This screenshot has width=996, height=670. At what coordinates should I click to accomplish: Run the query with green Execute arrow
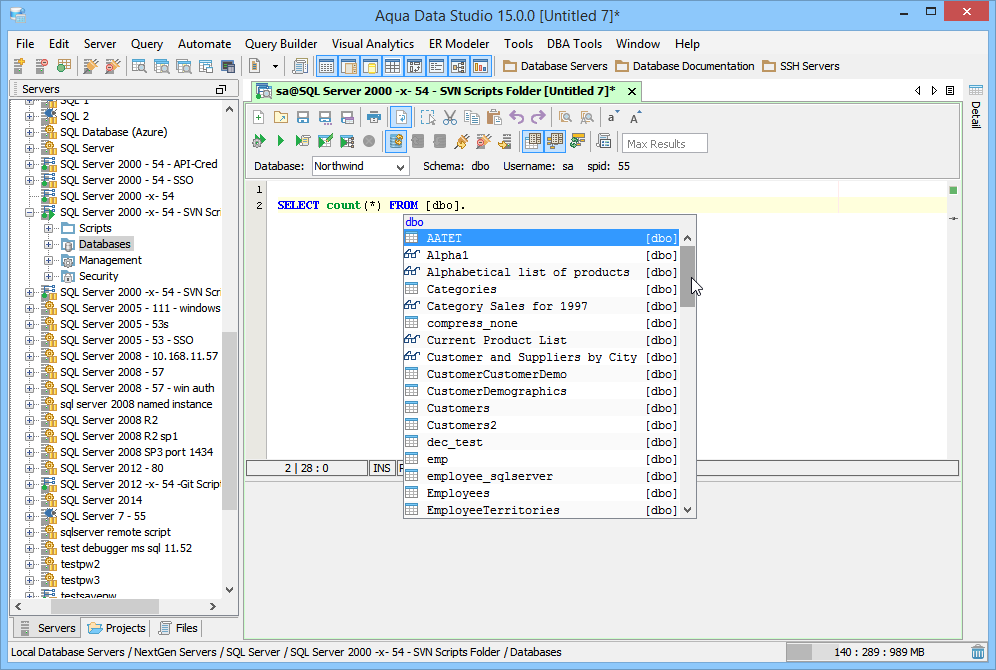pyautogui.click(x=281, y=141)
